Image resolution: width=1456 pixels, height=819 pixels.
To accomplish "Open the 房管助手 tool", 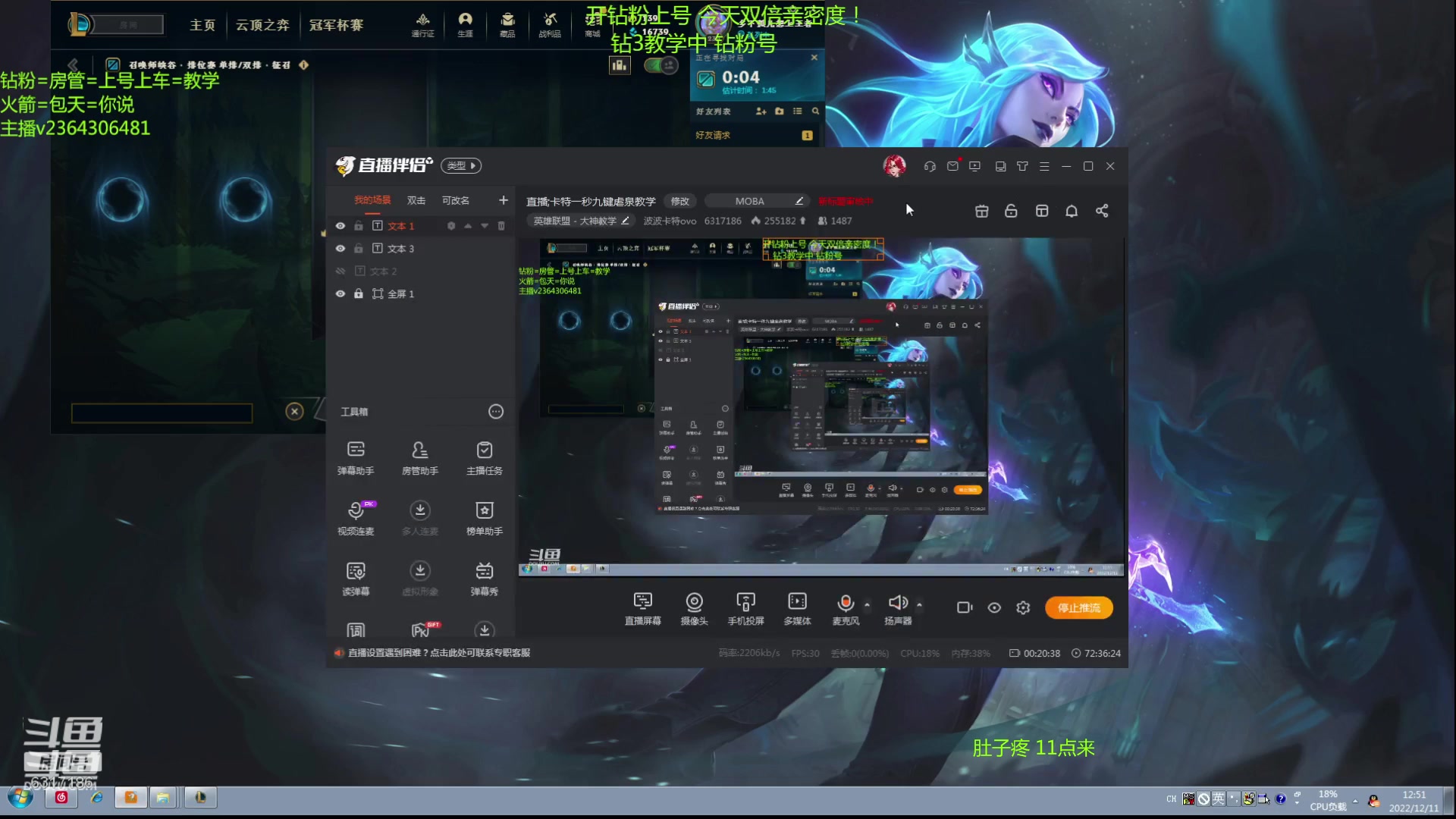I will coord(420,457).
